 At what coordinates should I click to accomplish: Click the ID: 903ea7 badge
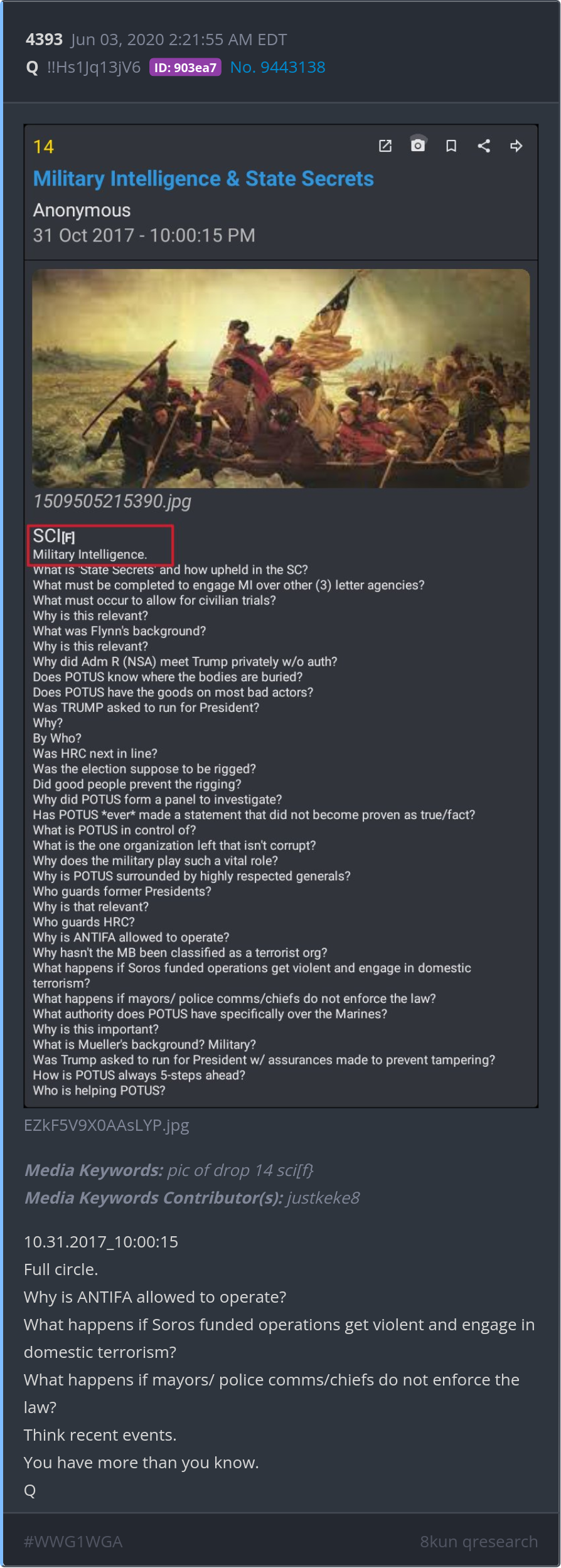(185, 67)
